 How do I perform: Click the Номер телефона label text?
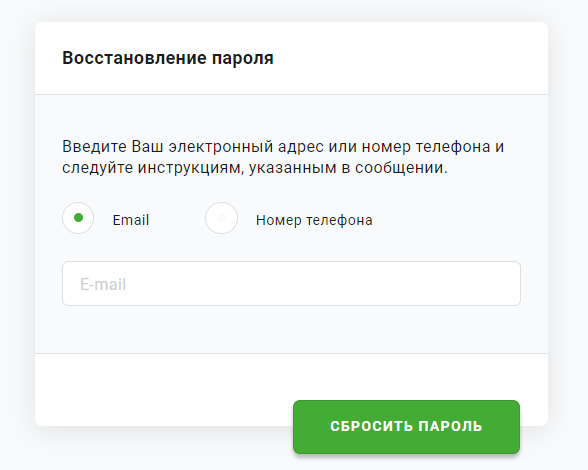pos(314,220)
